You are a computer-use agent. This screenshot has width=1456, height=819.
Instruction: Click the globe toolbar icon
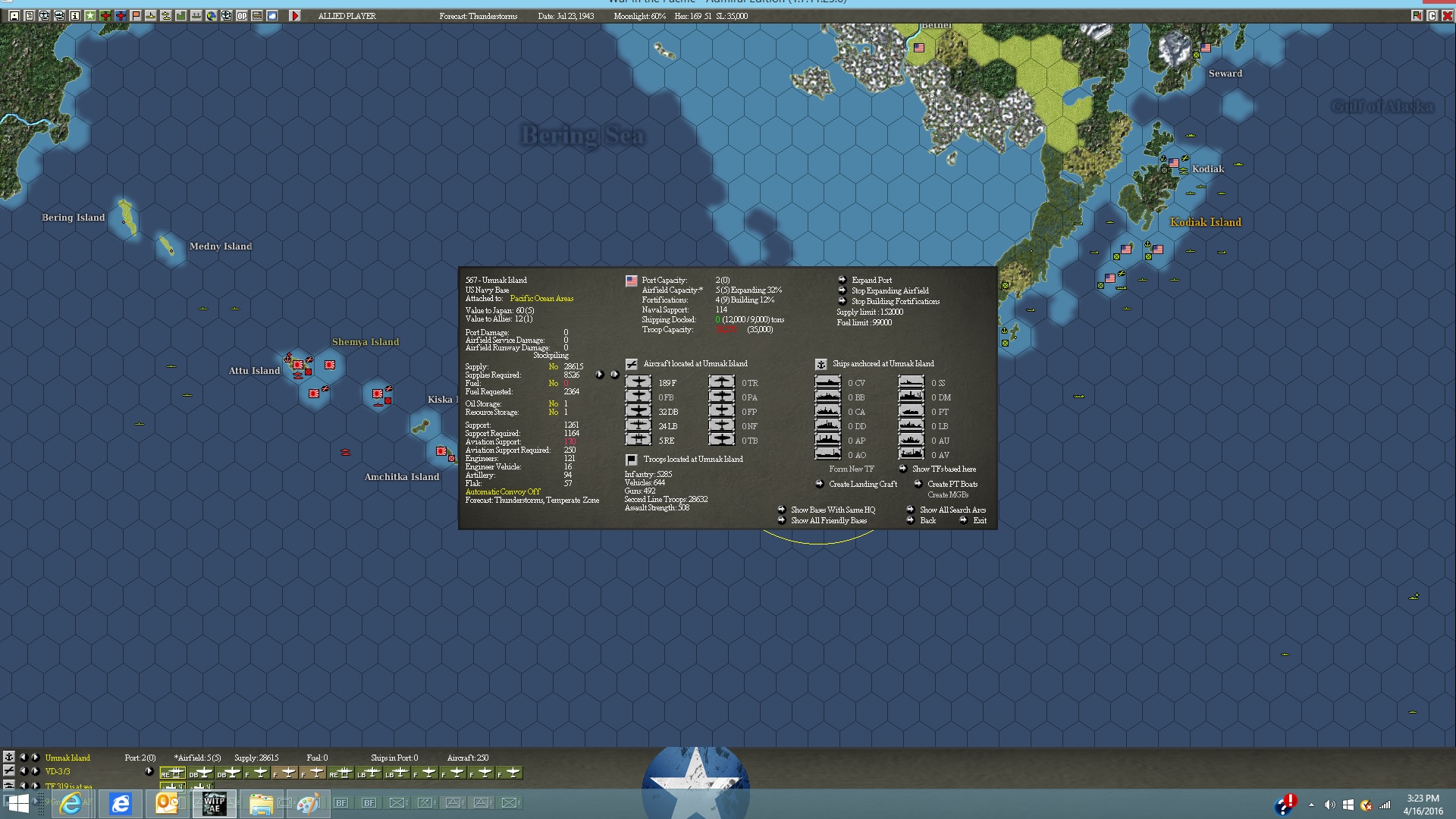212,15
